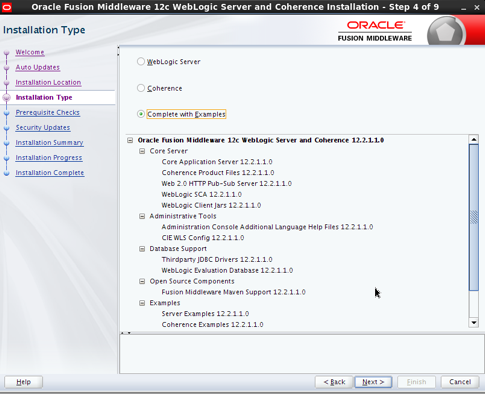The height and width of the screenshot is (394, 485).
Task: Select Server Examples 12.2.1.1.0 row
Action: [205, 314]
